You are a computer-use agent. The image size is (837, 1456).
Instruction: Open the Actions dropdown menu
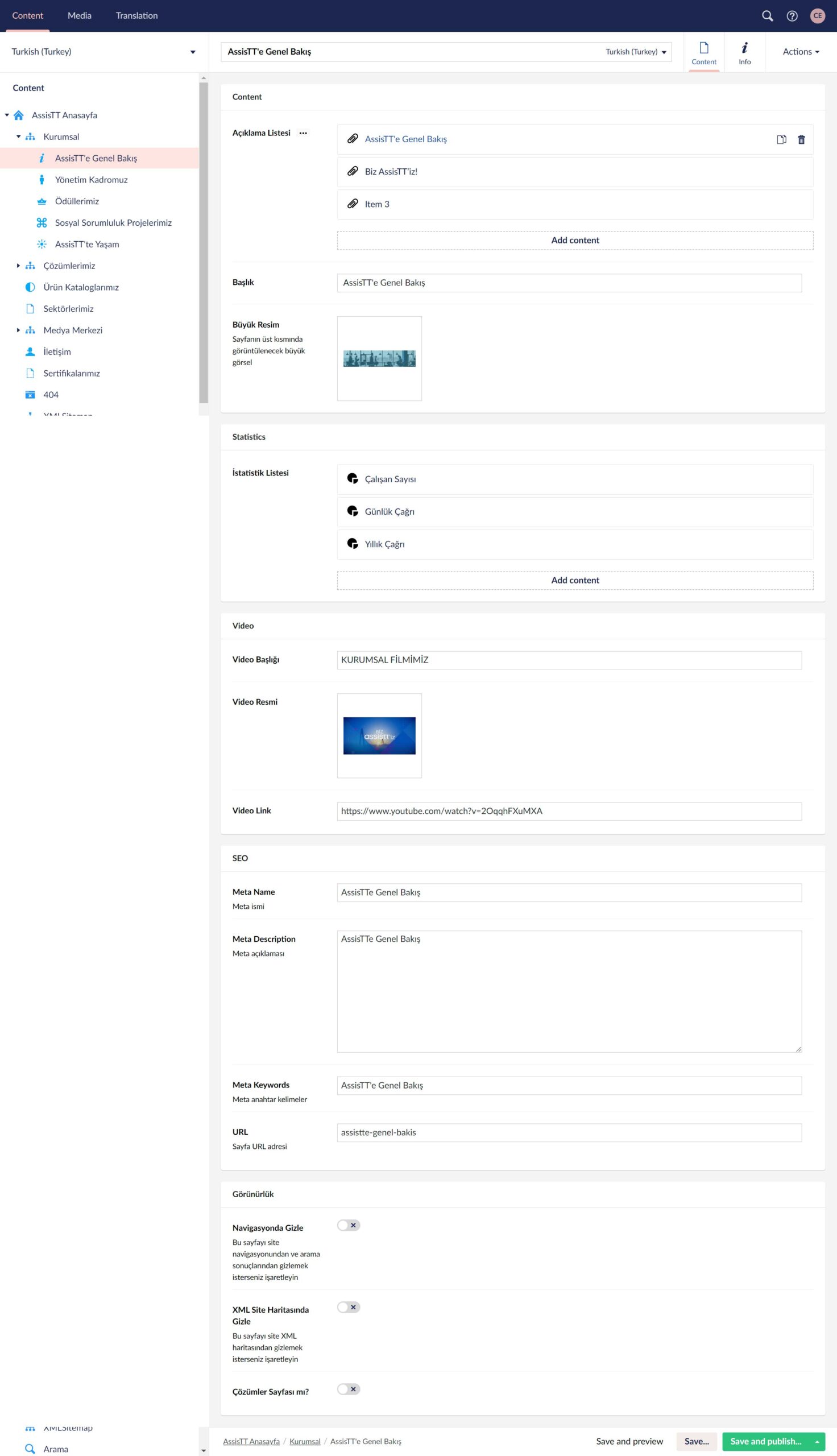point(800,52)
